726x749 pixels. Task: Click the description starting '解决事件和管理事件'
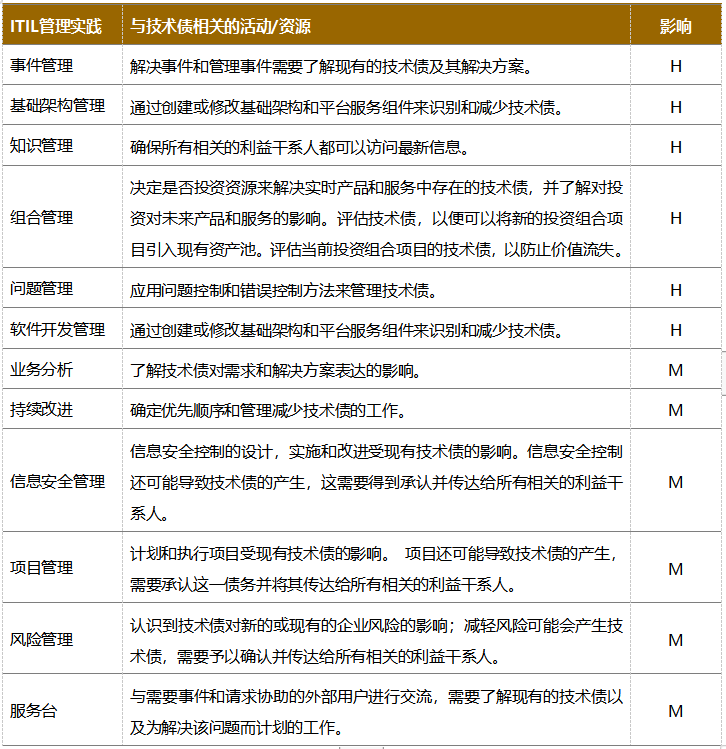click(x=331, y=66)
